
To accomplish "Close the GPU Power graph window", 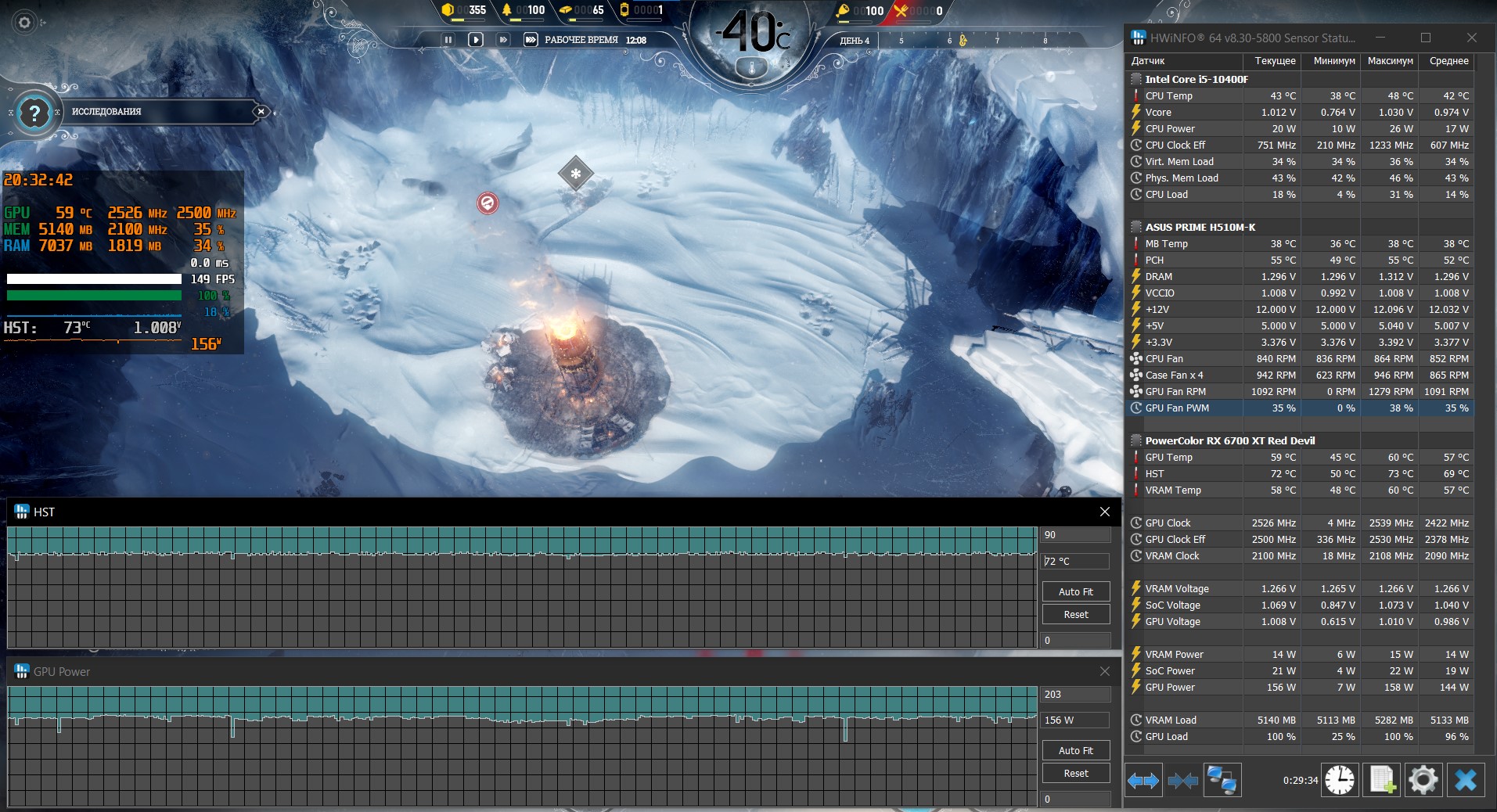I will coord(1104,671).
